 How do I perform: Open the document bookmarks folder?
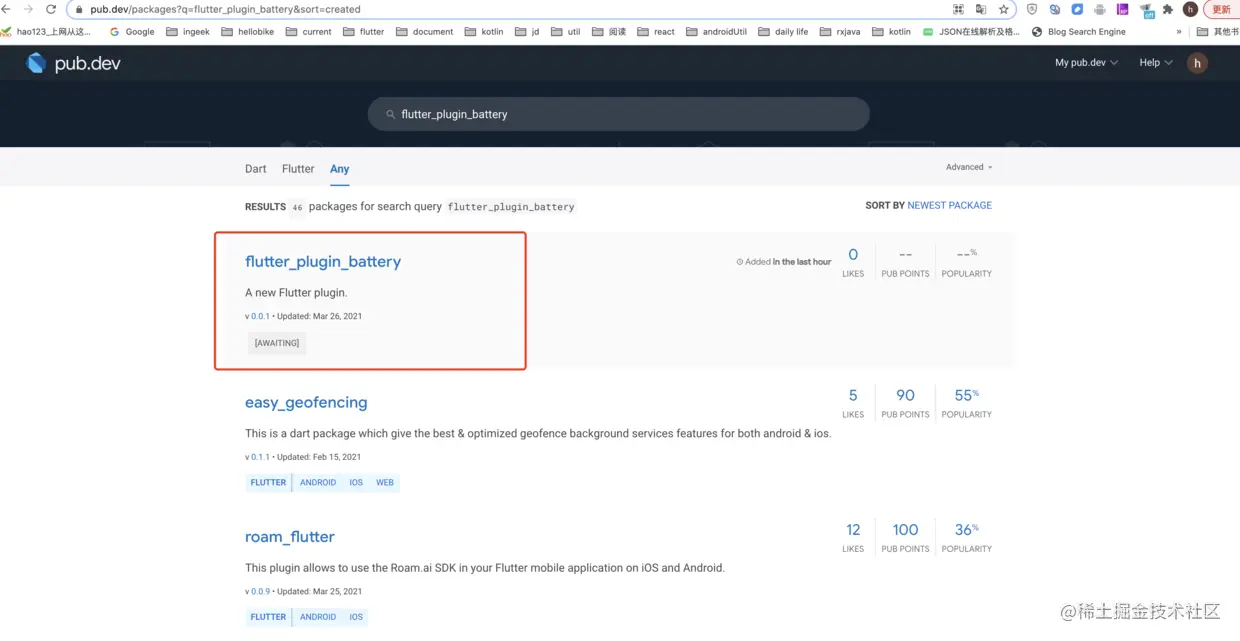coord(424,31)
